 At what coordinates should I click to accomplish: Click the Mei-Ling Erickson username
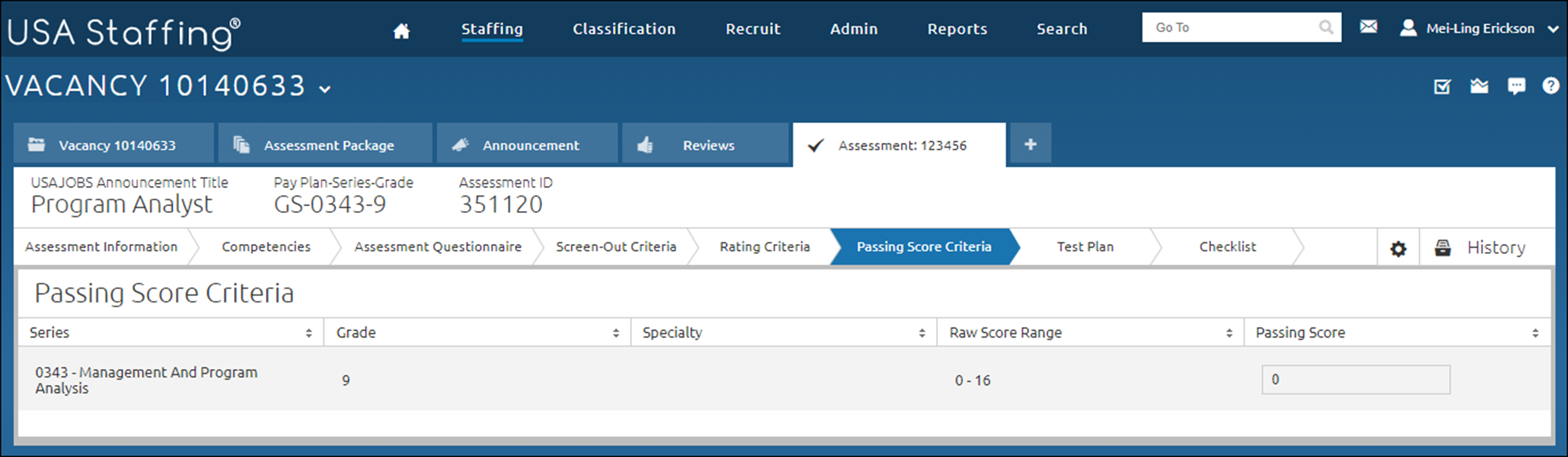(1480, 29)
